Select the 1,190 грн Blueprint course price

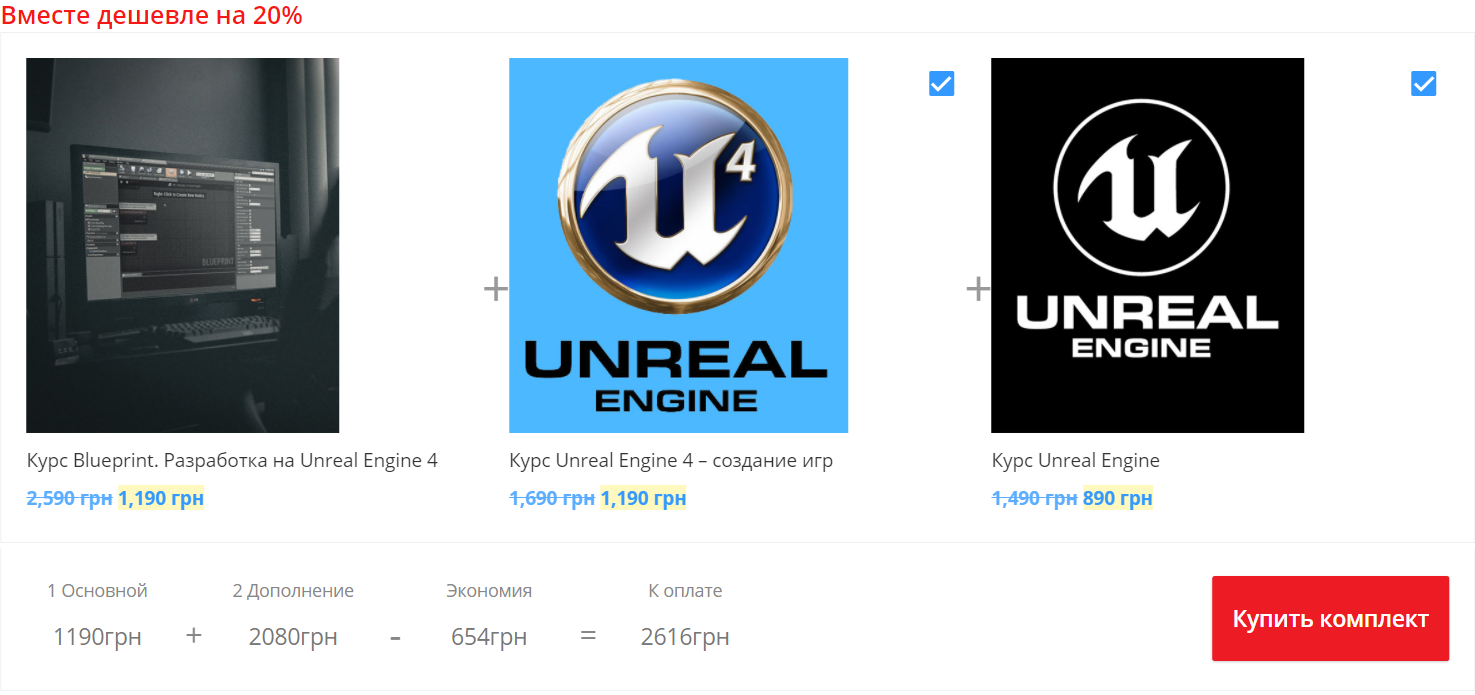161,498
